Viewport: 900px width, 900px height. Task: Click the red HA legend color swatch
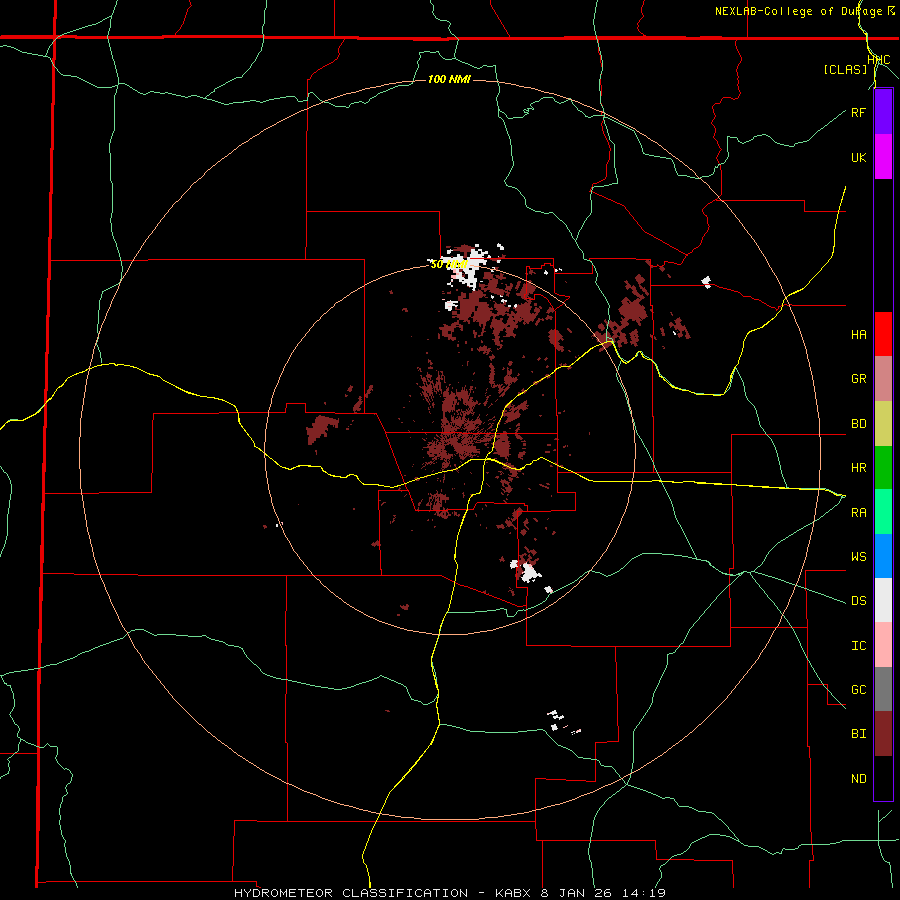(883, 334)
